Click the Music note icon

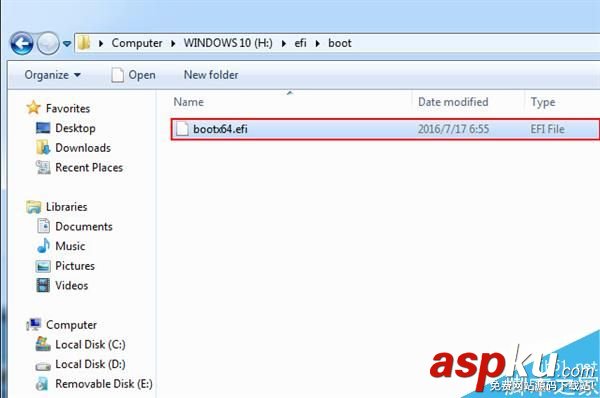[43, 246]
